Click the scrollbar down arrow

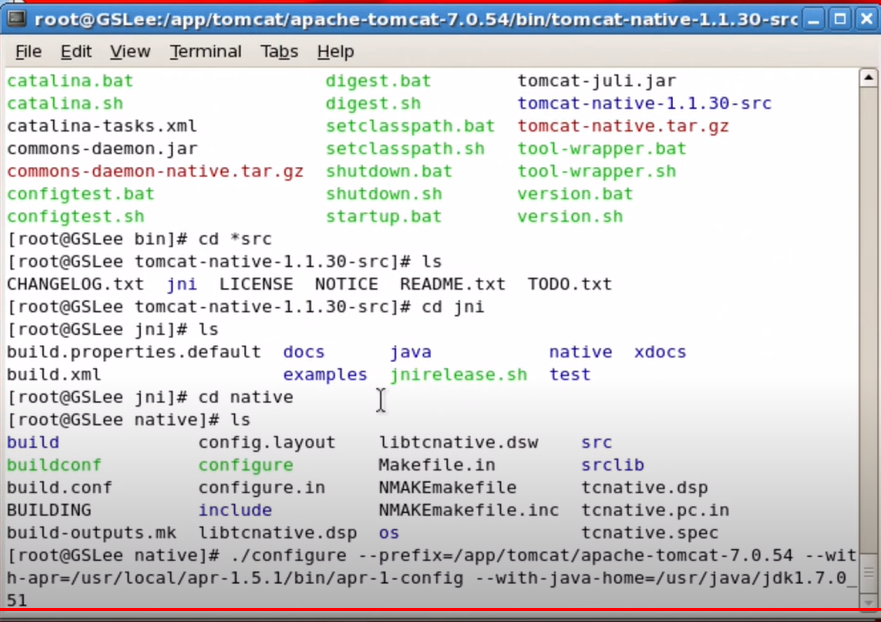pos(868,602)
